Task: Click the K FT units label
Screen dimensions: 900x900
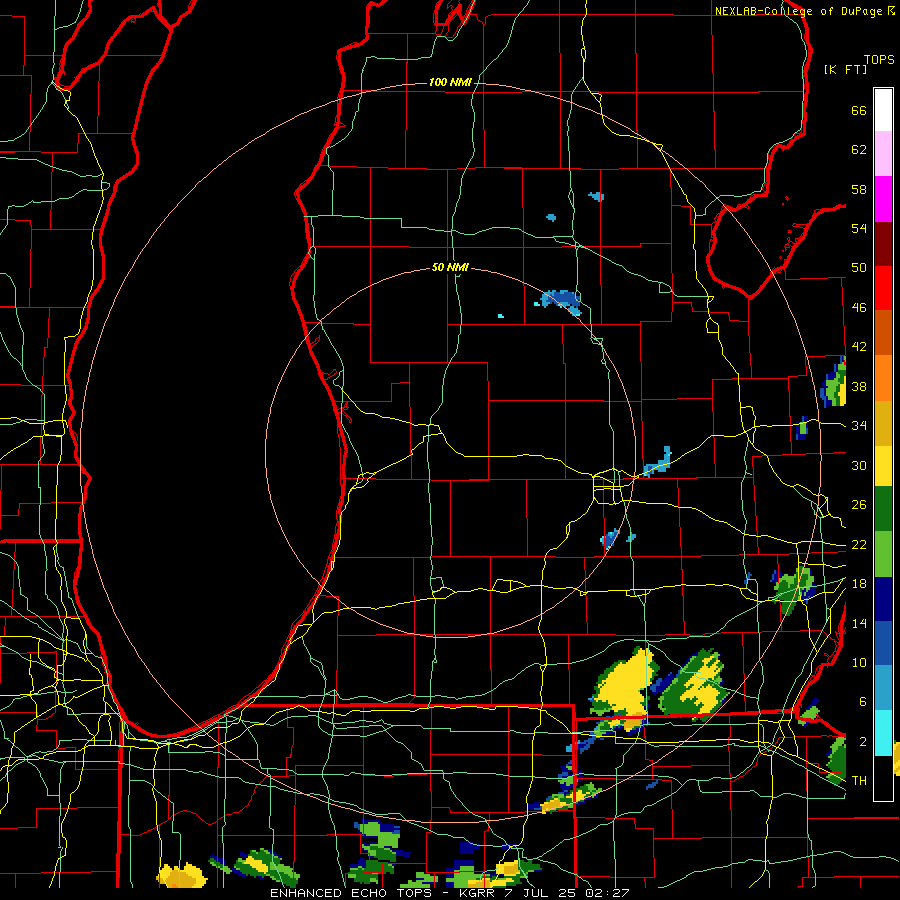Action: 845,69
